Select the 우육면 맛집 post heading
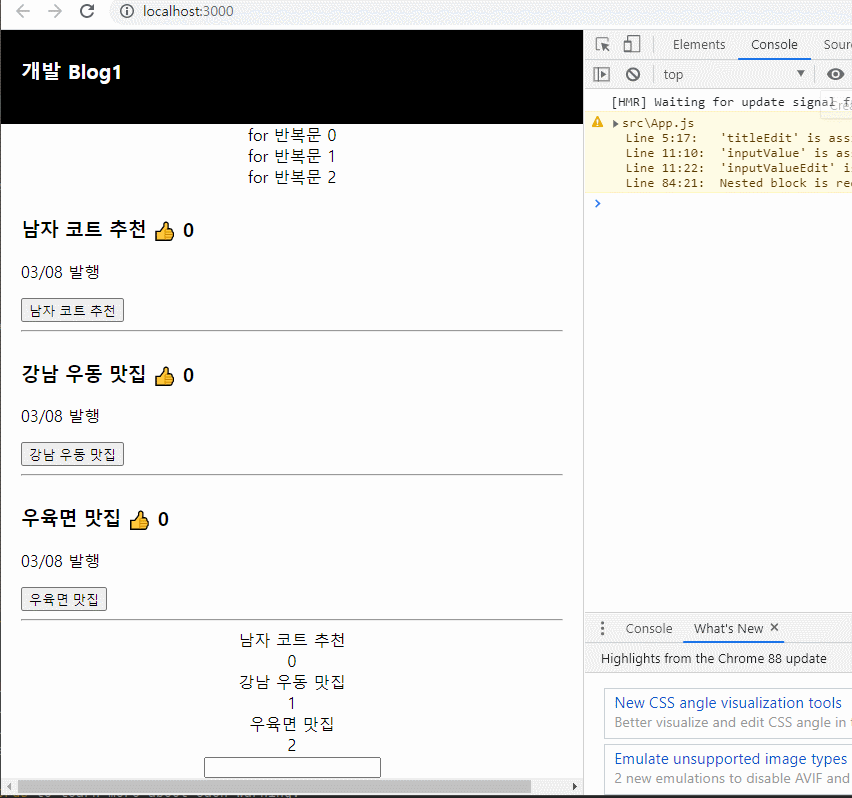Image resolution: width=852 pixels, height=798 pixels. click(x=71, y=518)
